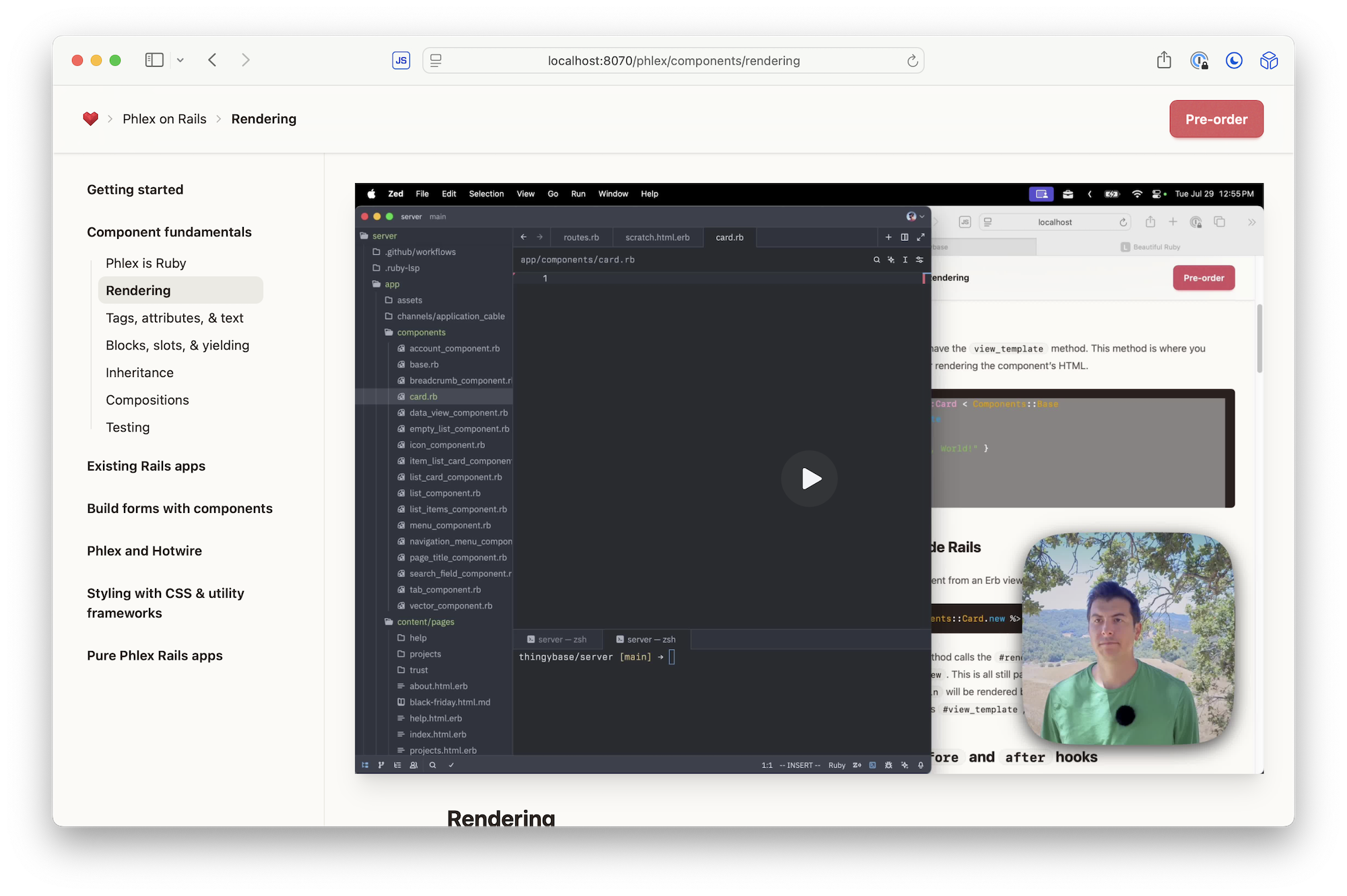Open the Testing chapter

pos(128,427)
